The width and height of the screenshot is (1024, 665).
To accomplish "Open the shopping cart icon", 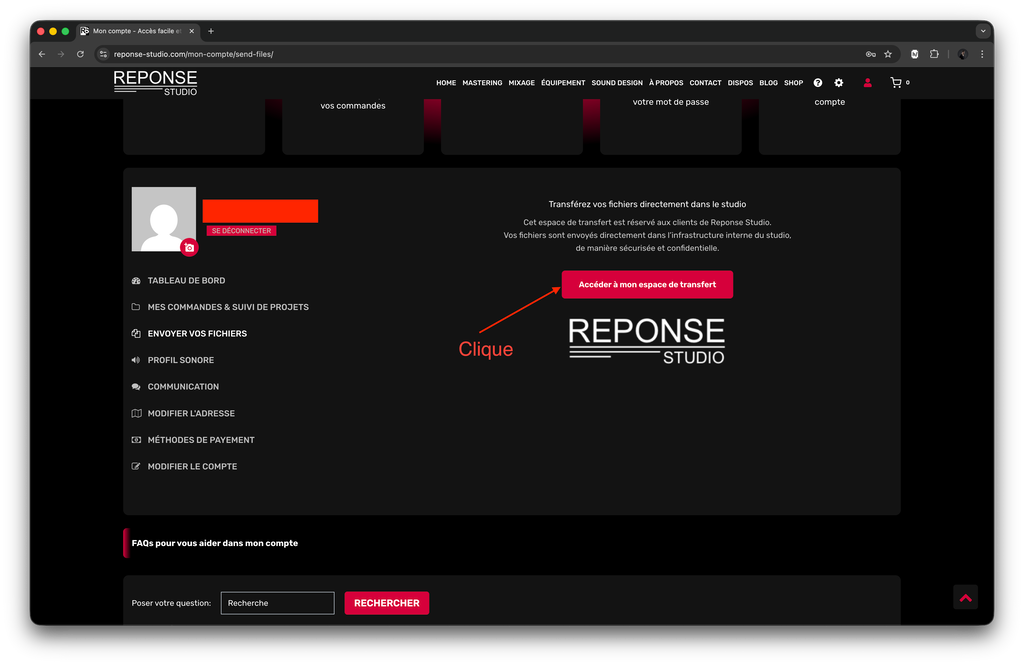I will click(x=896, y=83).
